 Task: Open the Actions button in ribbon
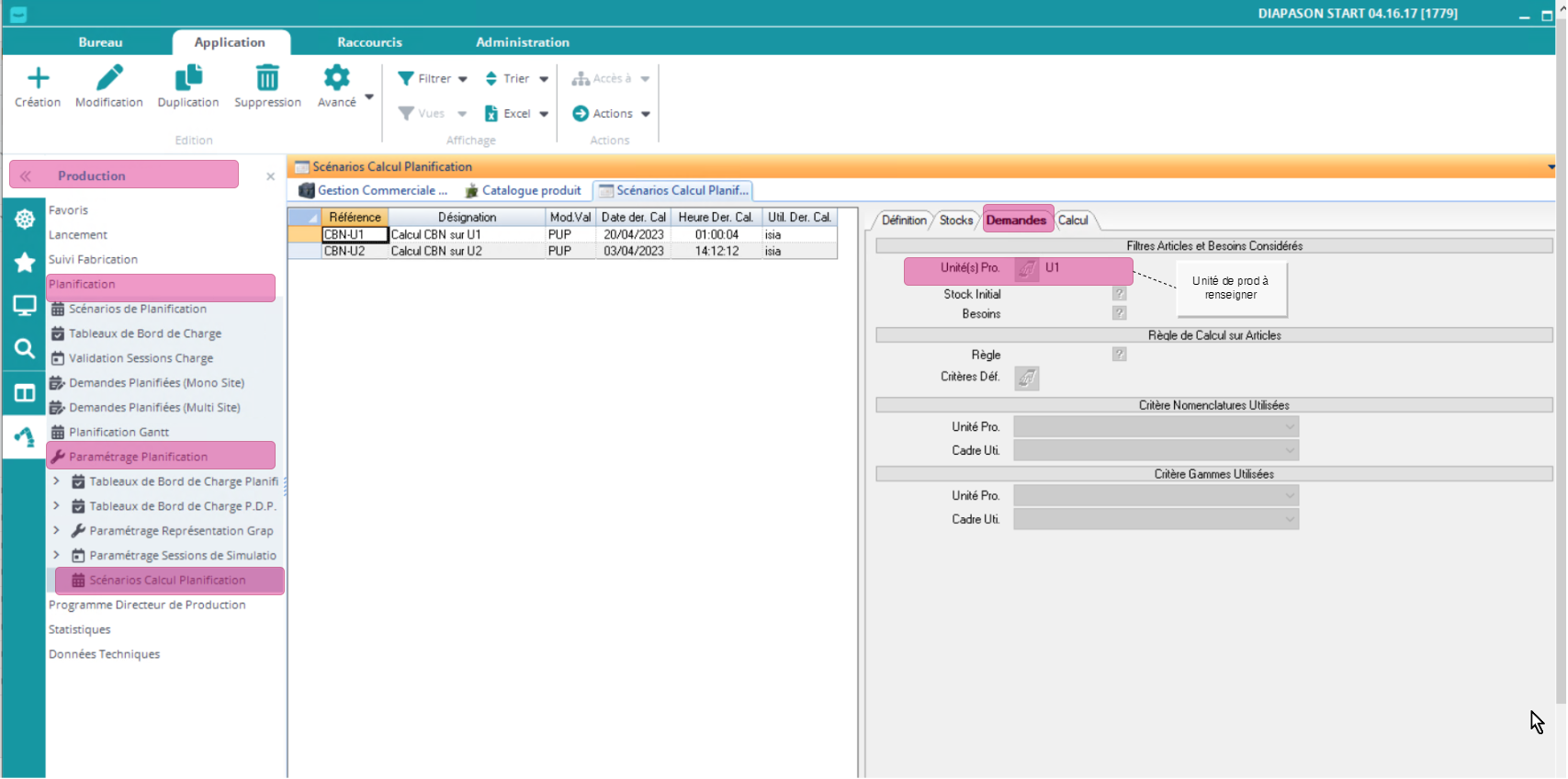click(612, 114)
